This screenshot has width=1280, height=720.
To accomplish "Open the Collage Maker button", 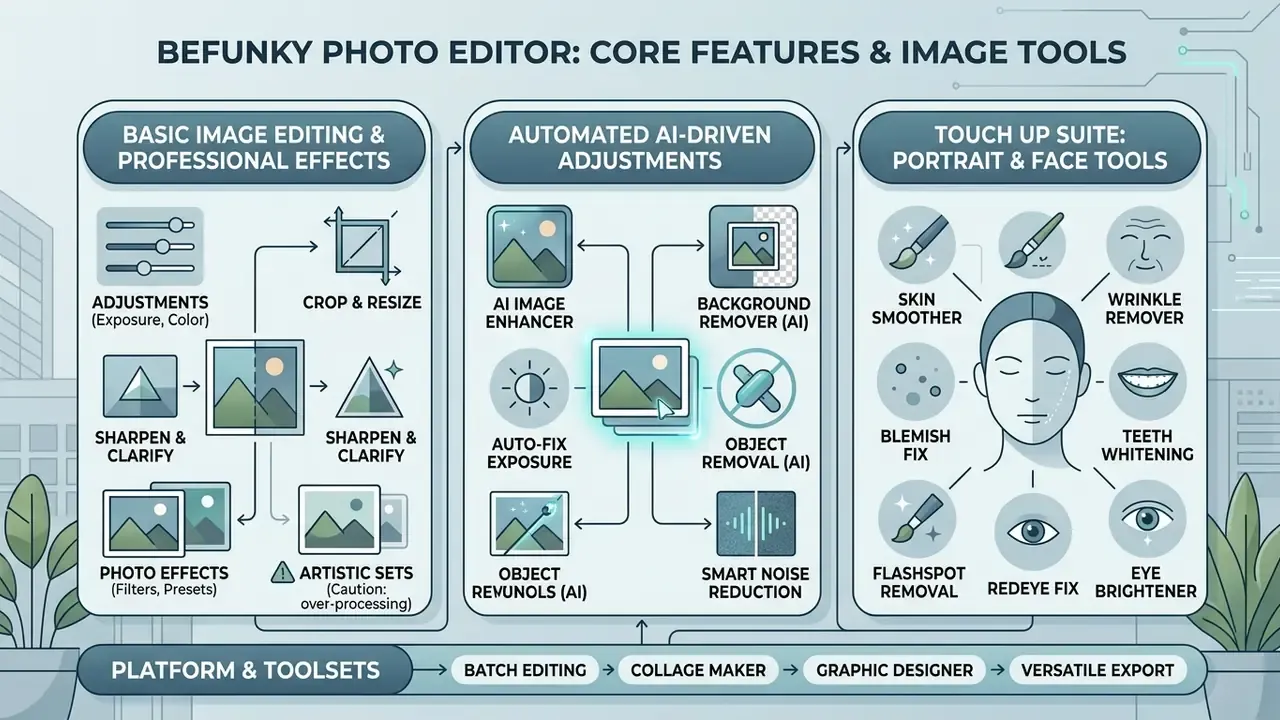I will click(x=698, y=670).
